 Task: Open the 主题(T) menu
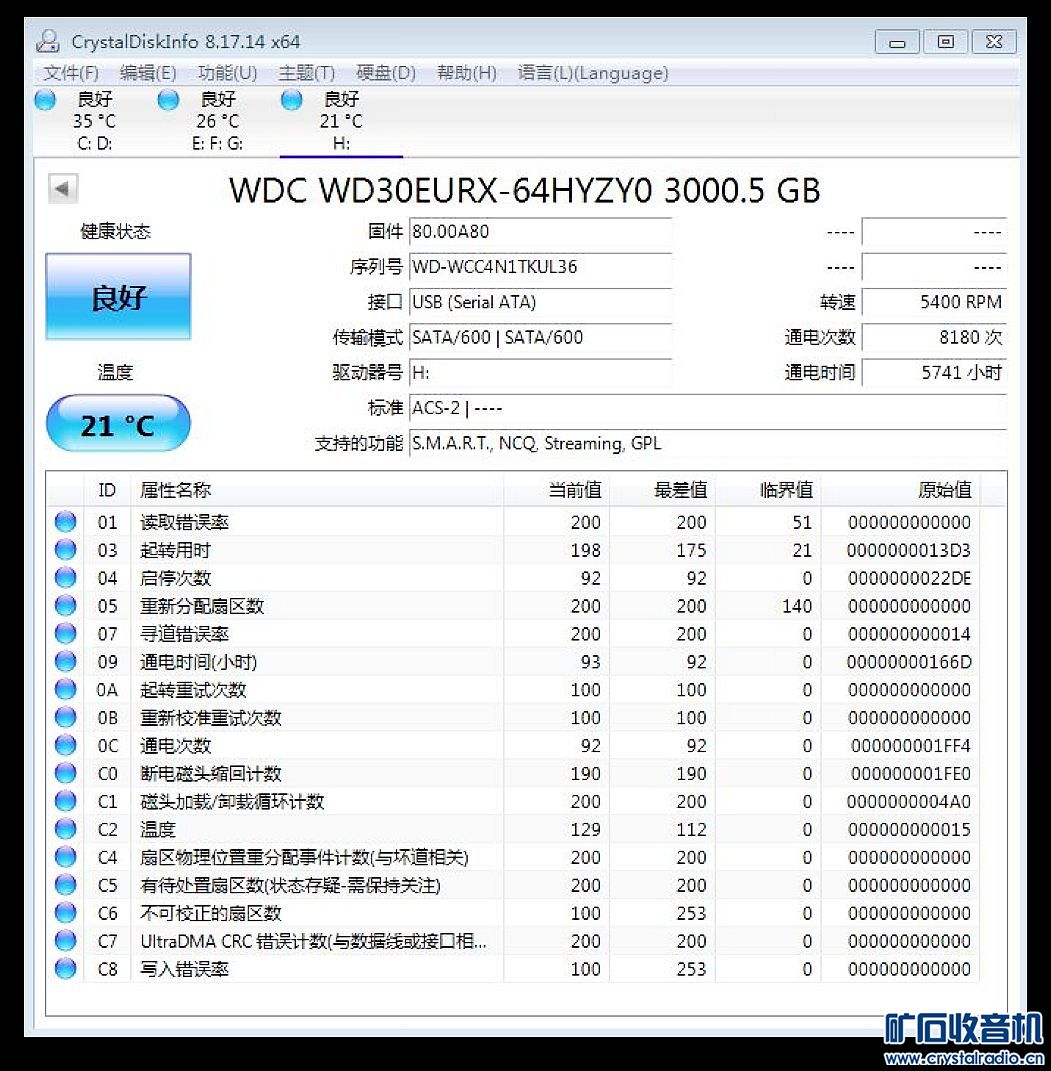(307, 72)
